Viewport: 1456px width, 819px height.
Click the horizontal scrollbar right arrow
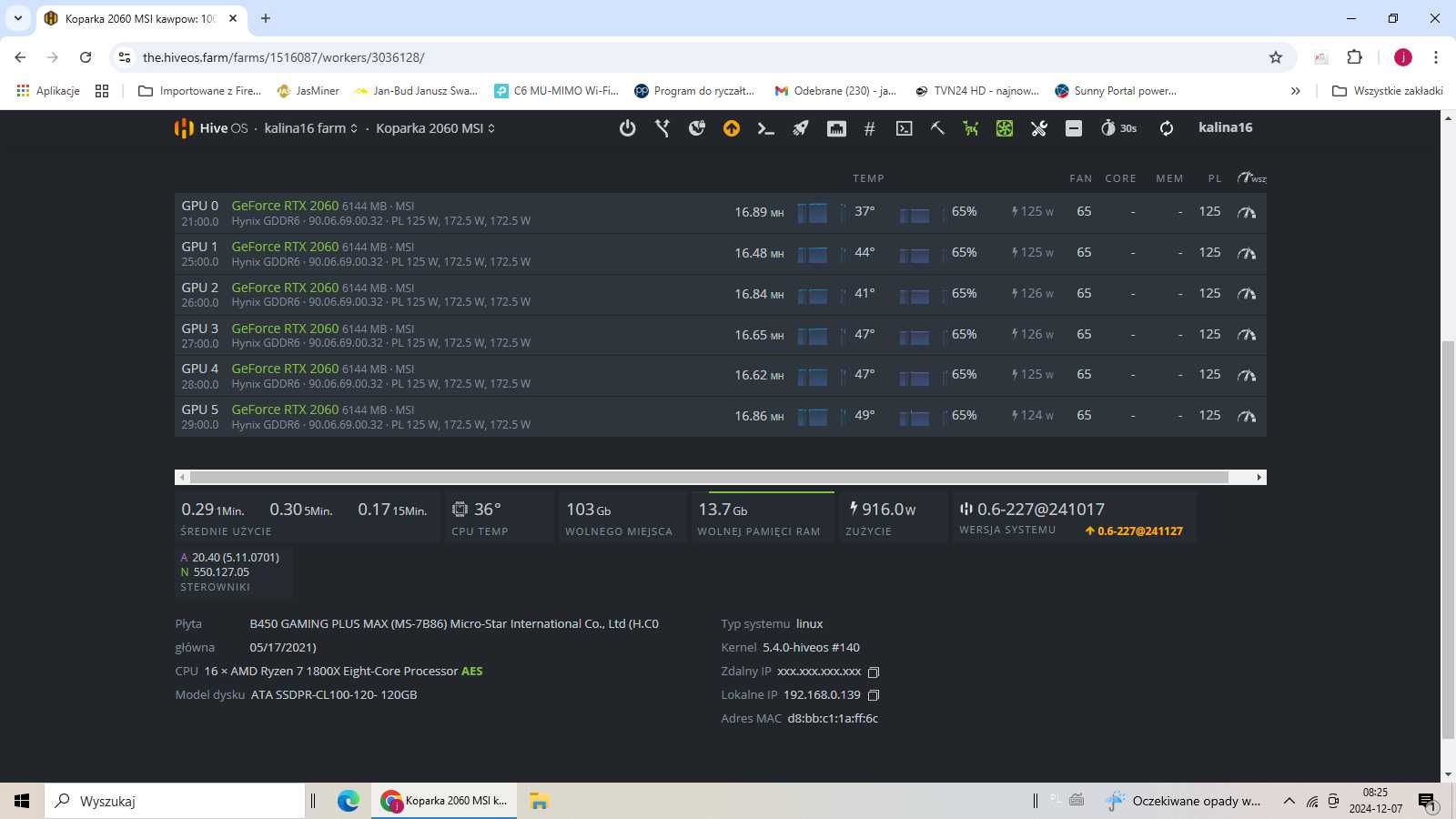(x=1259, y=477)
